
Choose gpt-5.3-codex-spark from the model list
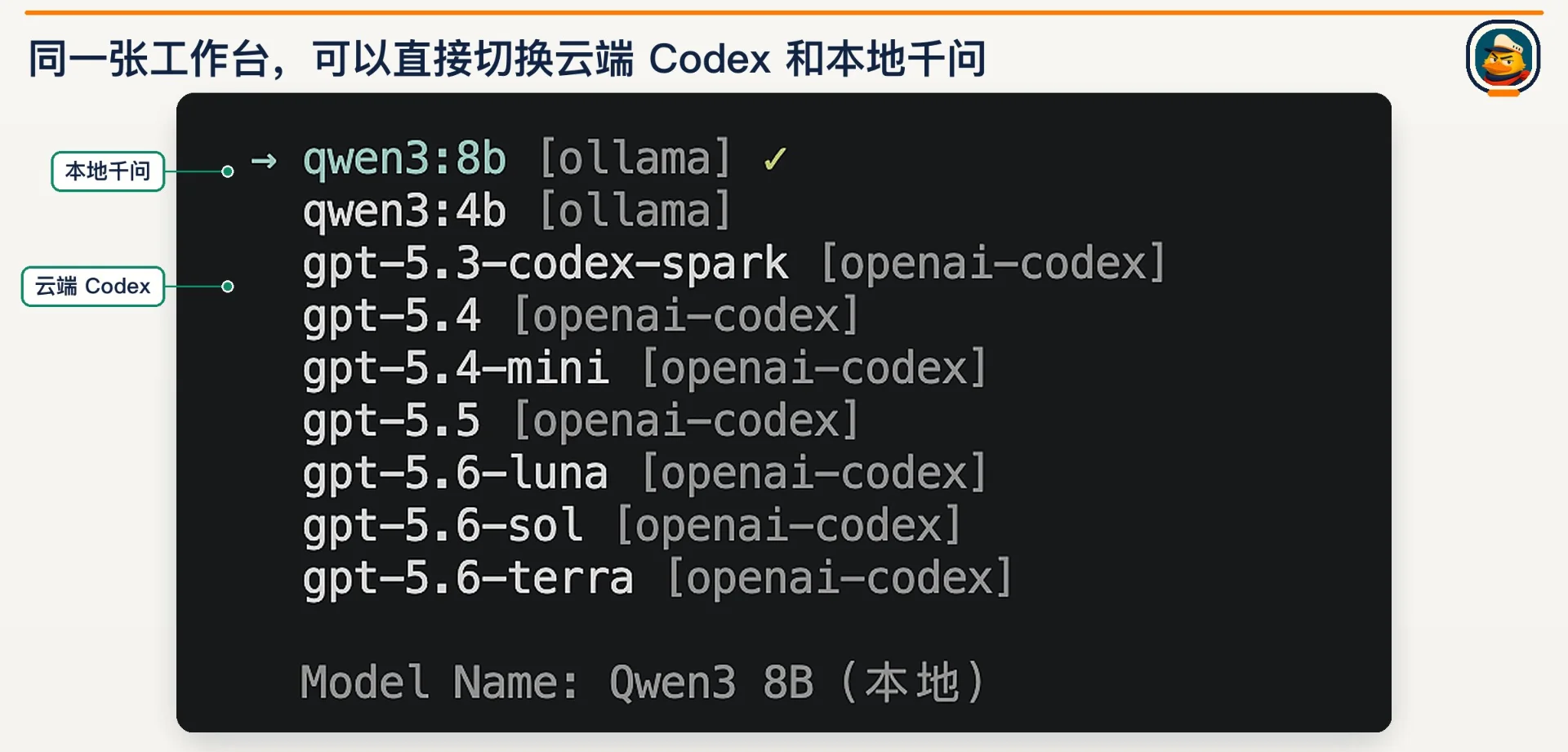pos(733,264)
